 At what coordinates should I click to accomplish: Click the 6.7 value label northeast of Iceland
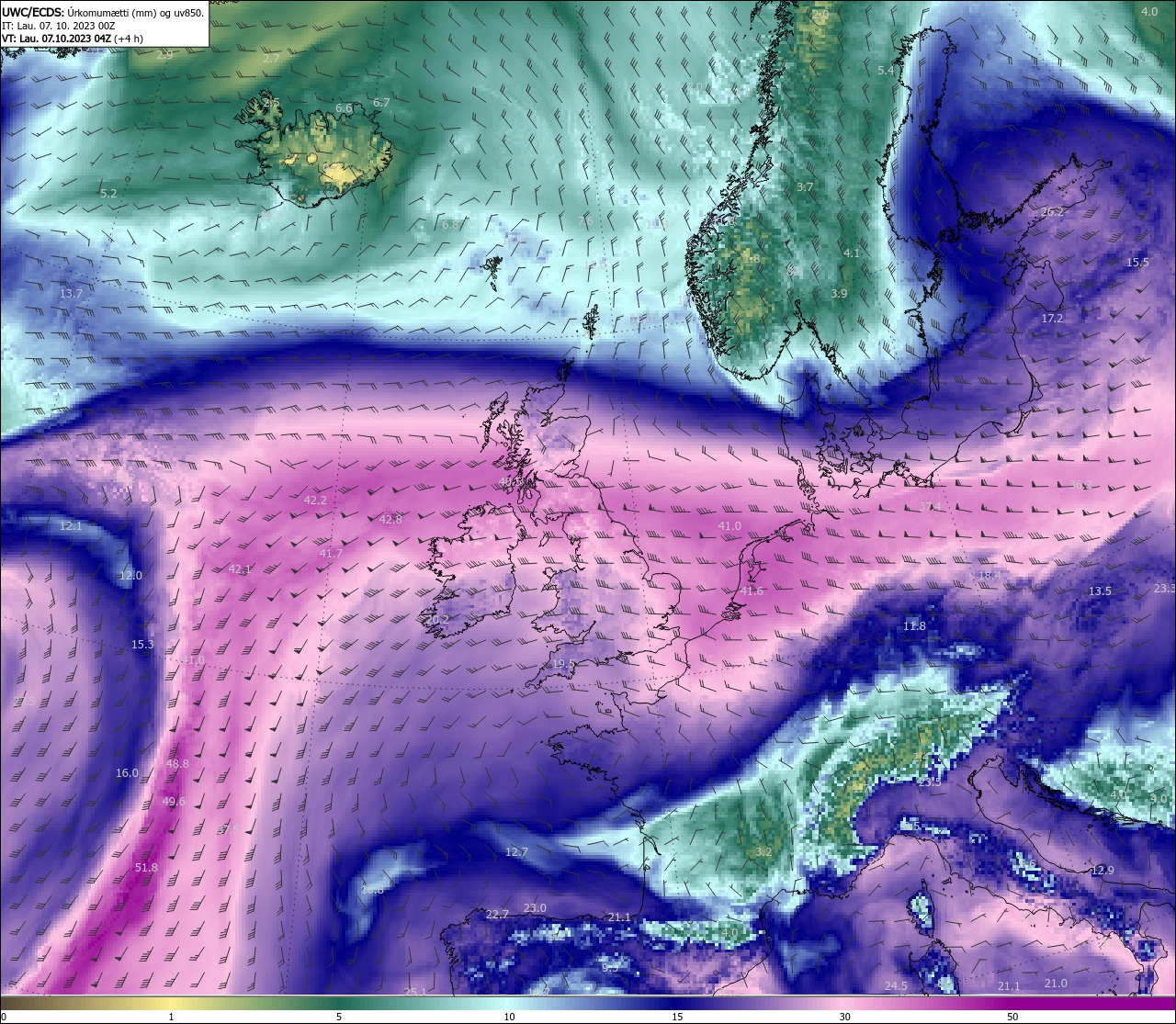pos(381,102)
